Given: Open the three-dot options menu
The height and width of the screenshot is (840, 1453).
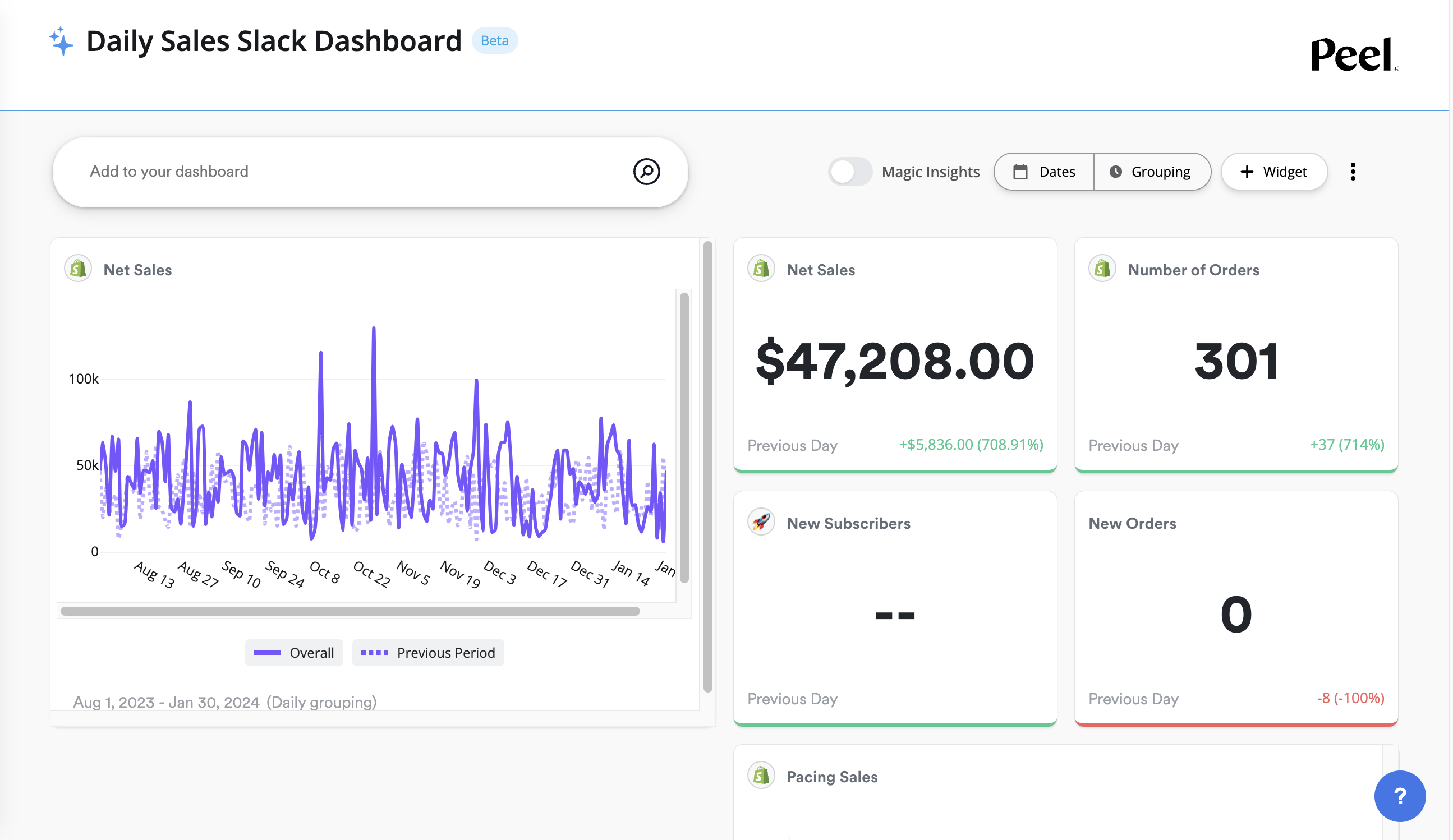Looking at the screenshot, I should 1353,171.
